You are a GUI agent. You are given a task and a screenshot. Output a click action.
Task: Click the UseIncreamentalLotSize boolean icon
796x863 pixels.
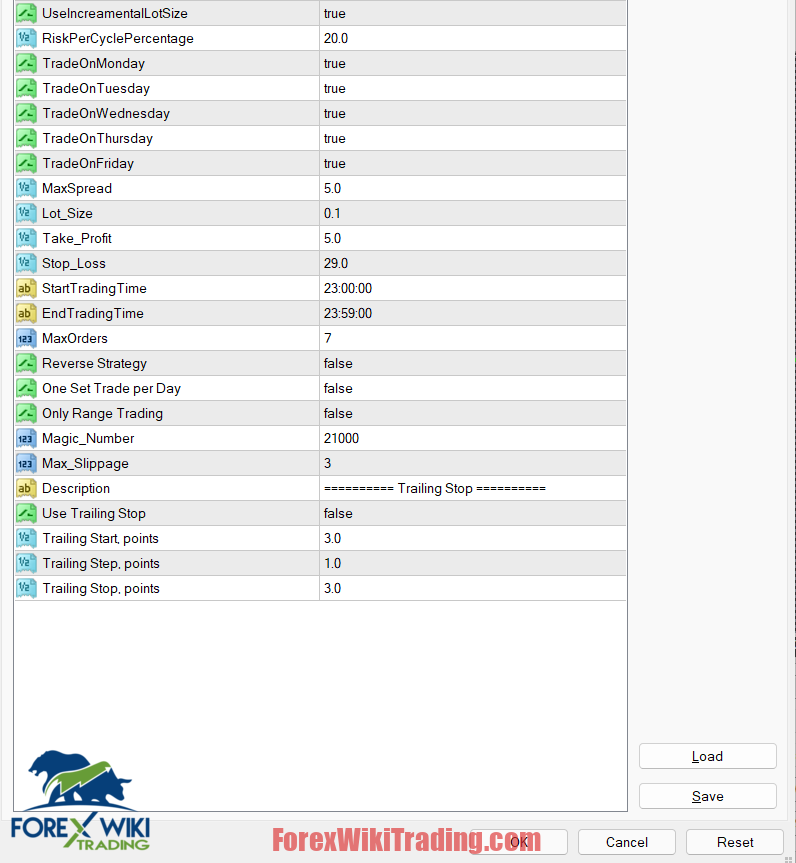[26, 13]
